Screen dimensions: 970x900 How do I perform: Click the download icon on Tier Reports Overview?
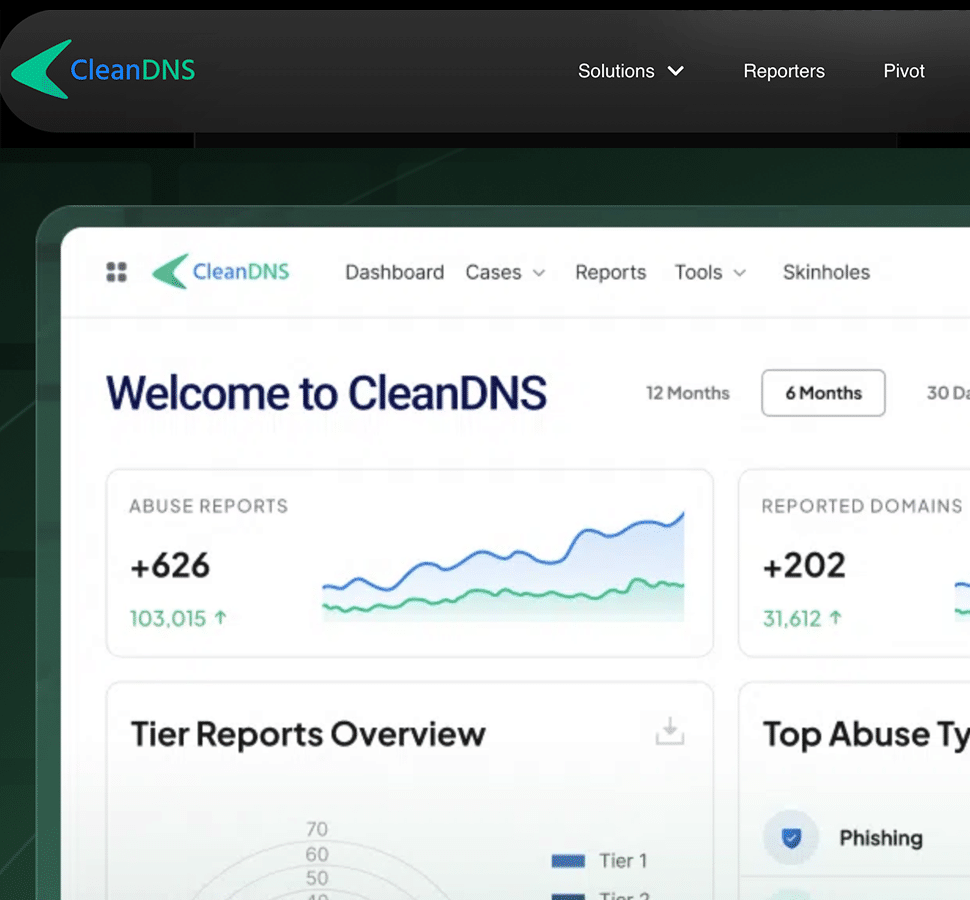[670, 732]
